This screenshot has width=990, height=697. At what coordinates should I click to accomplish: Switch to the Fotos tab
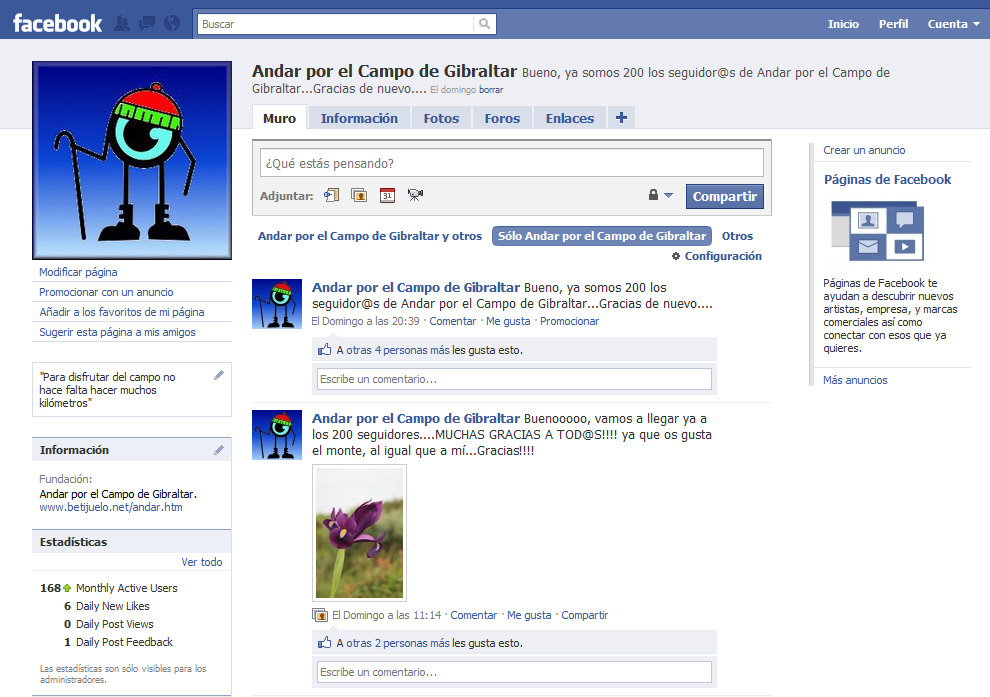[x=441, y=118]
